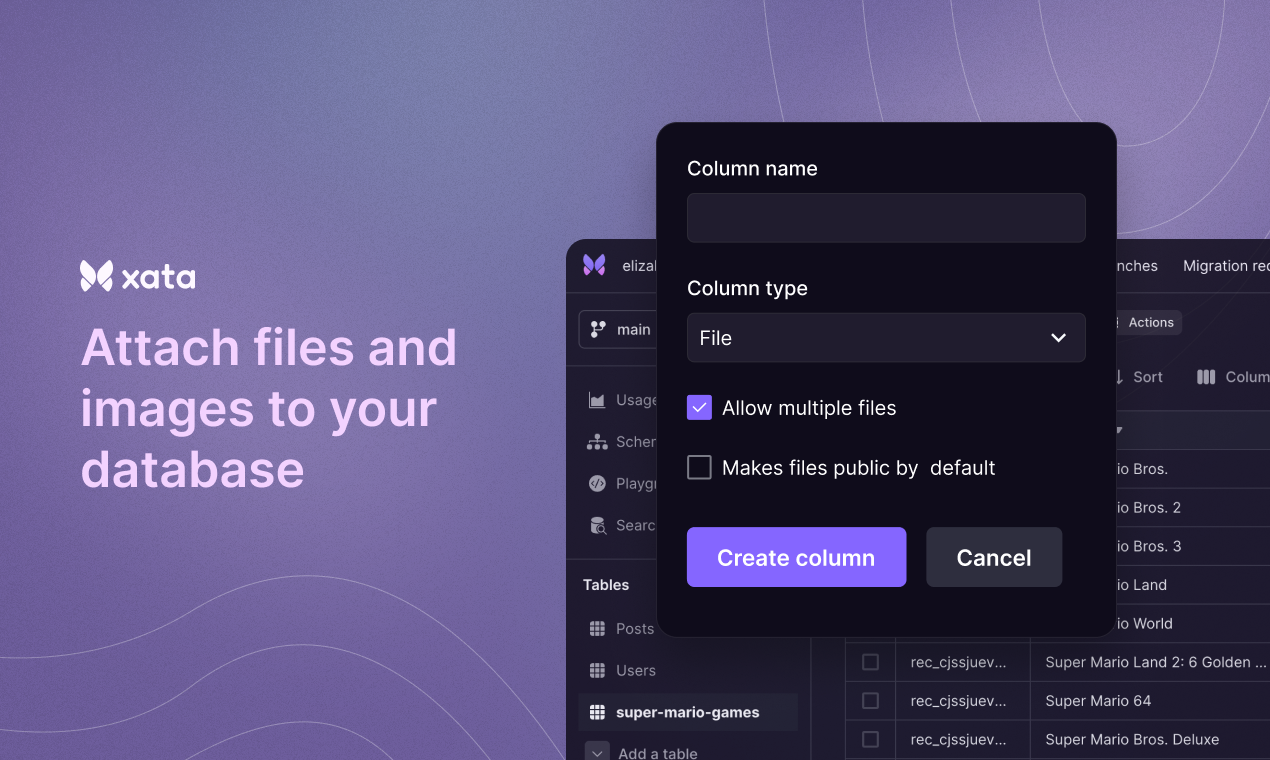Open the Migration requests tab
1270x760 pixels.
tap(1226, 266)
